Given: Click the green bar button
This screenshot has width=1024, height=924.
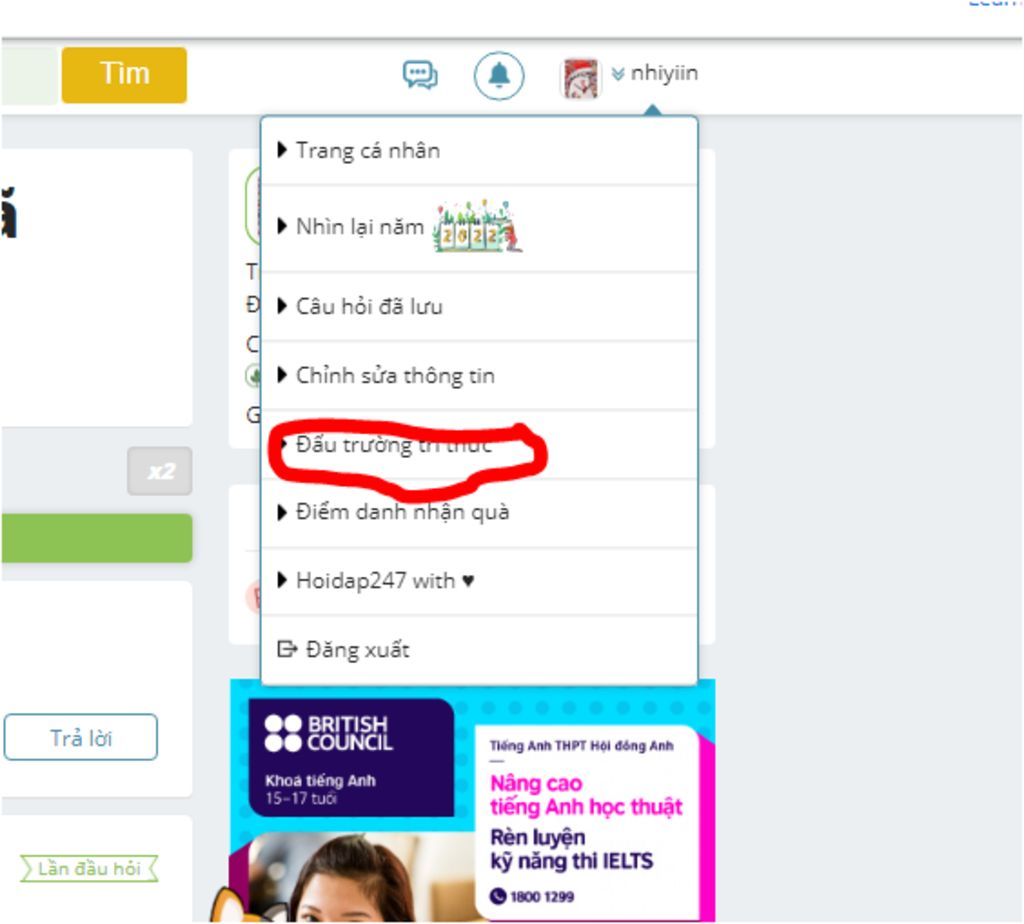Looking at the screenshot, I should [x=97, y=538].
